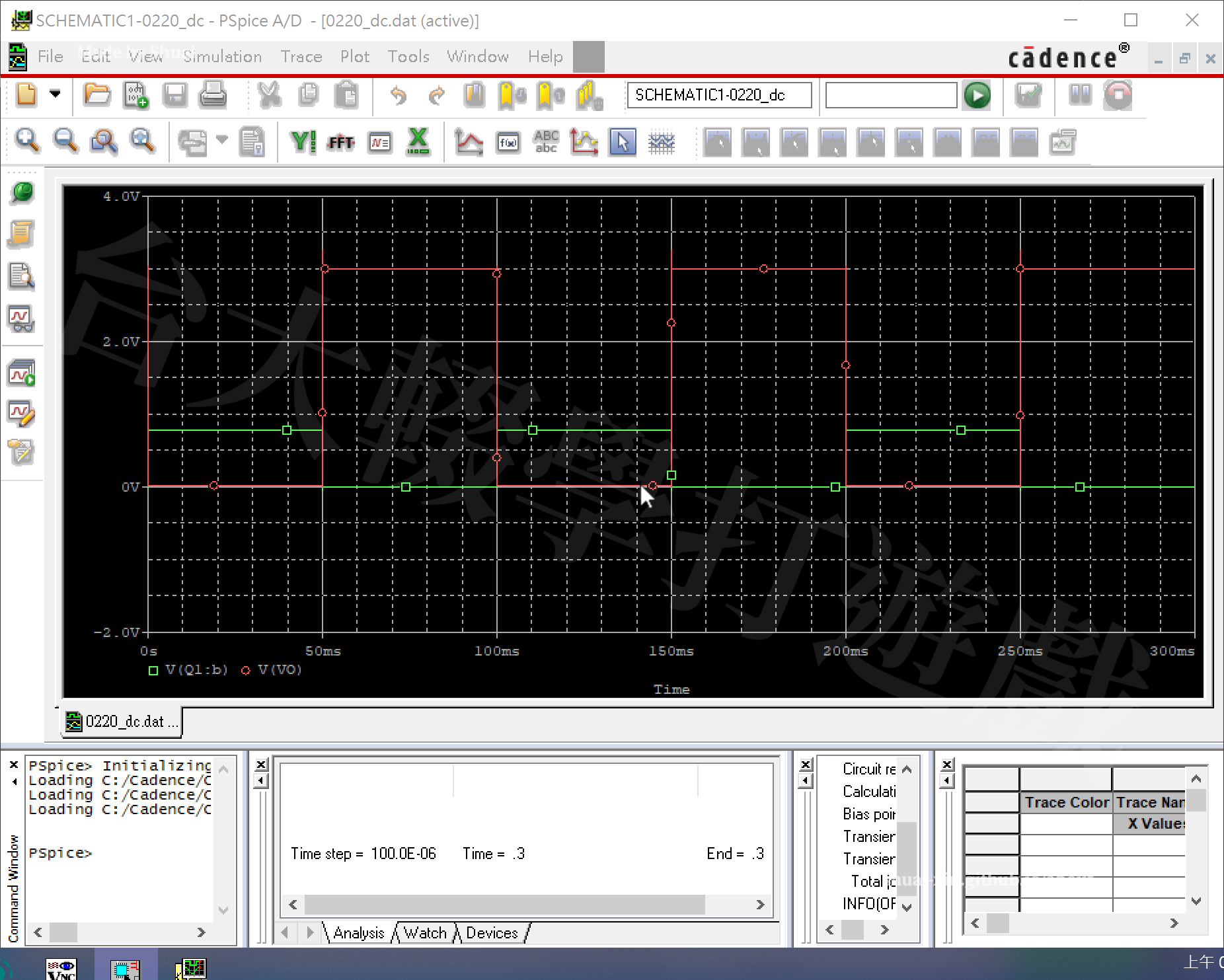Screen dimensions: 1224x980
Task: Open the Plot menu
Action: tap(355, 56)
